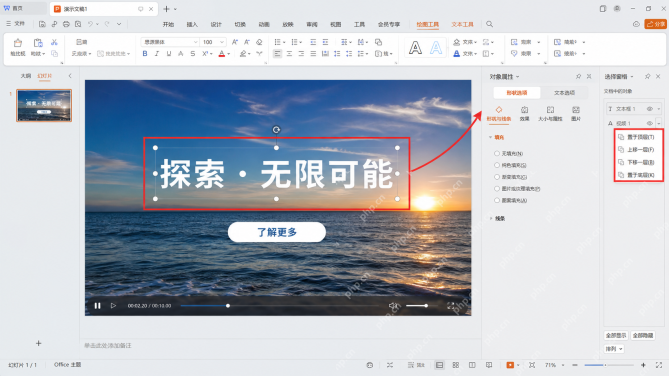
Task: Switch to Text Options tab in properties
Action: [x=564, y=93]
